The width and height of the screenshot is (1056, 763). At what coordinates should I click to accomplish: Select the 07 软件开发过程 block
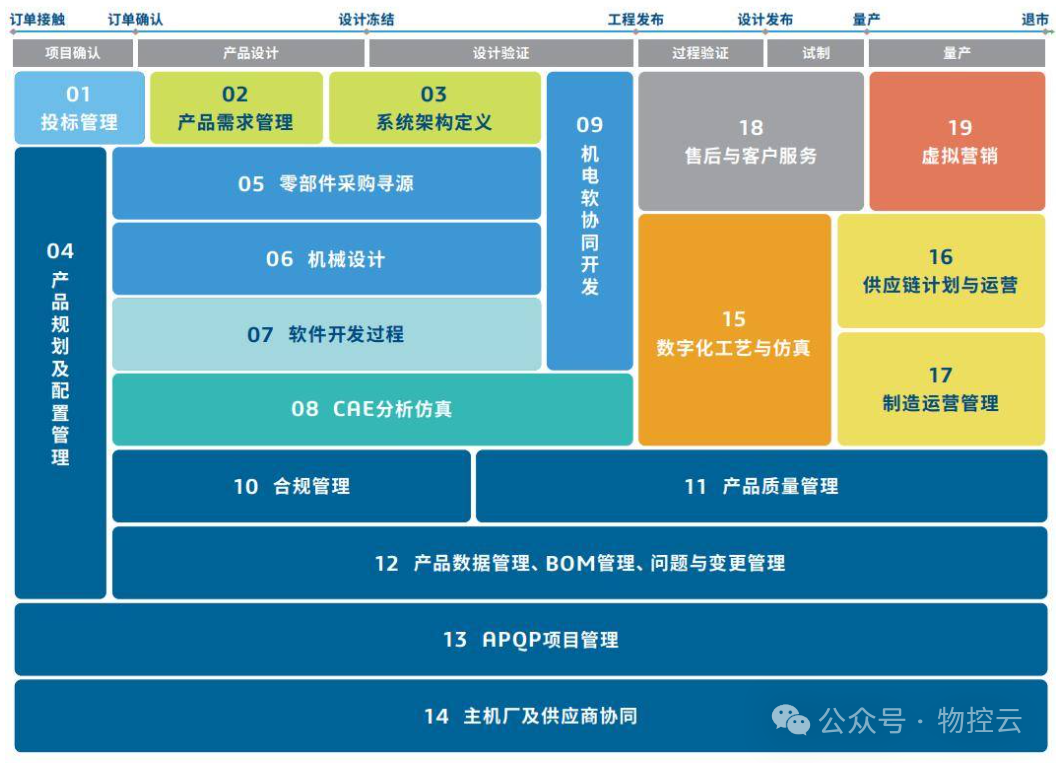click(326, 334)
